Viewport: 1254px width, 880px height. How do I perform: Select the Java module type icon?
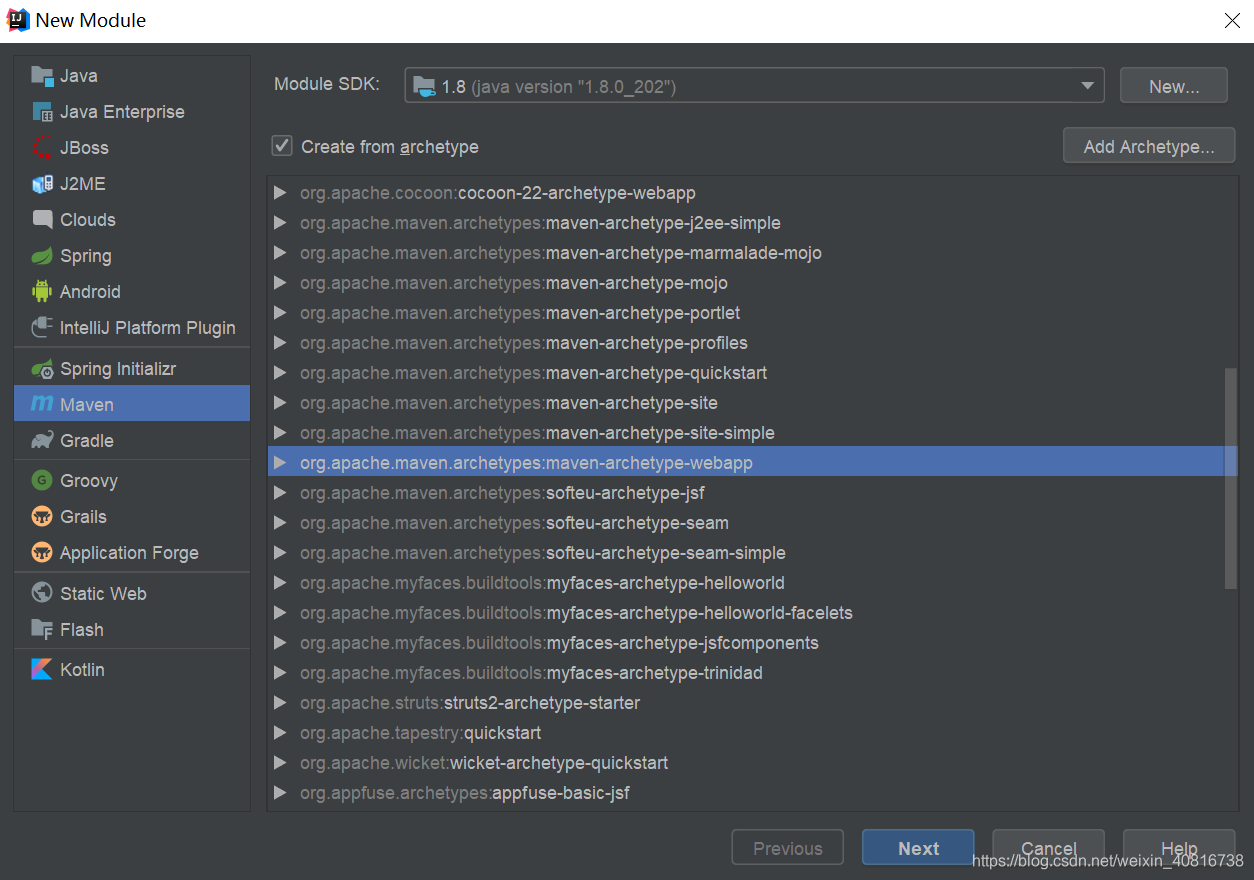coord(42,76)
